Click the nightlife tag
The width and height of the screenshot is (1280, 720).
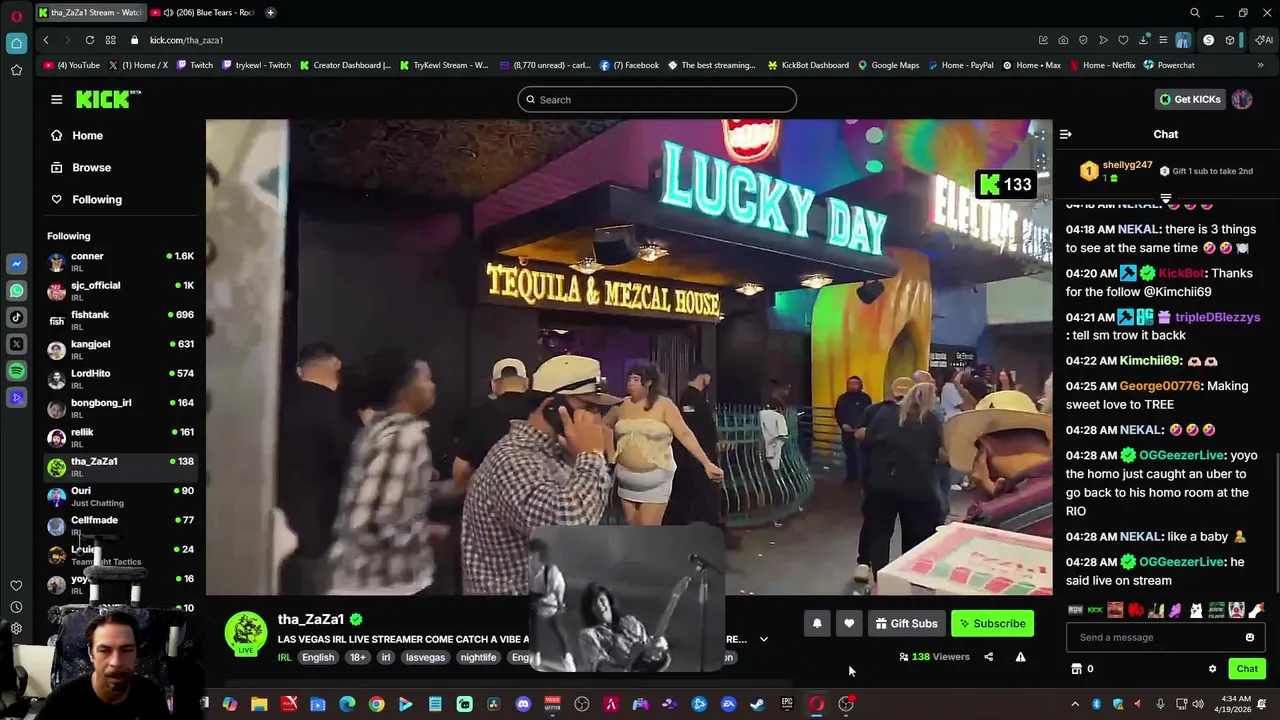coord(478,657)
